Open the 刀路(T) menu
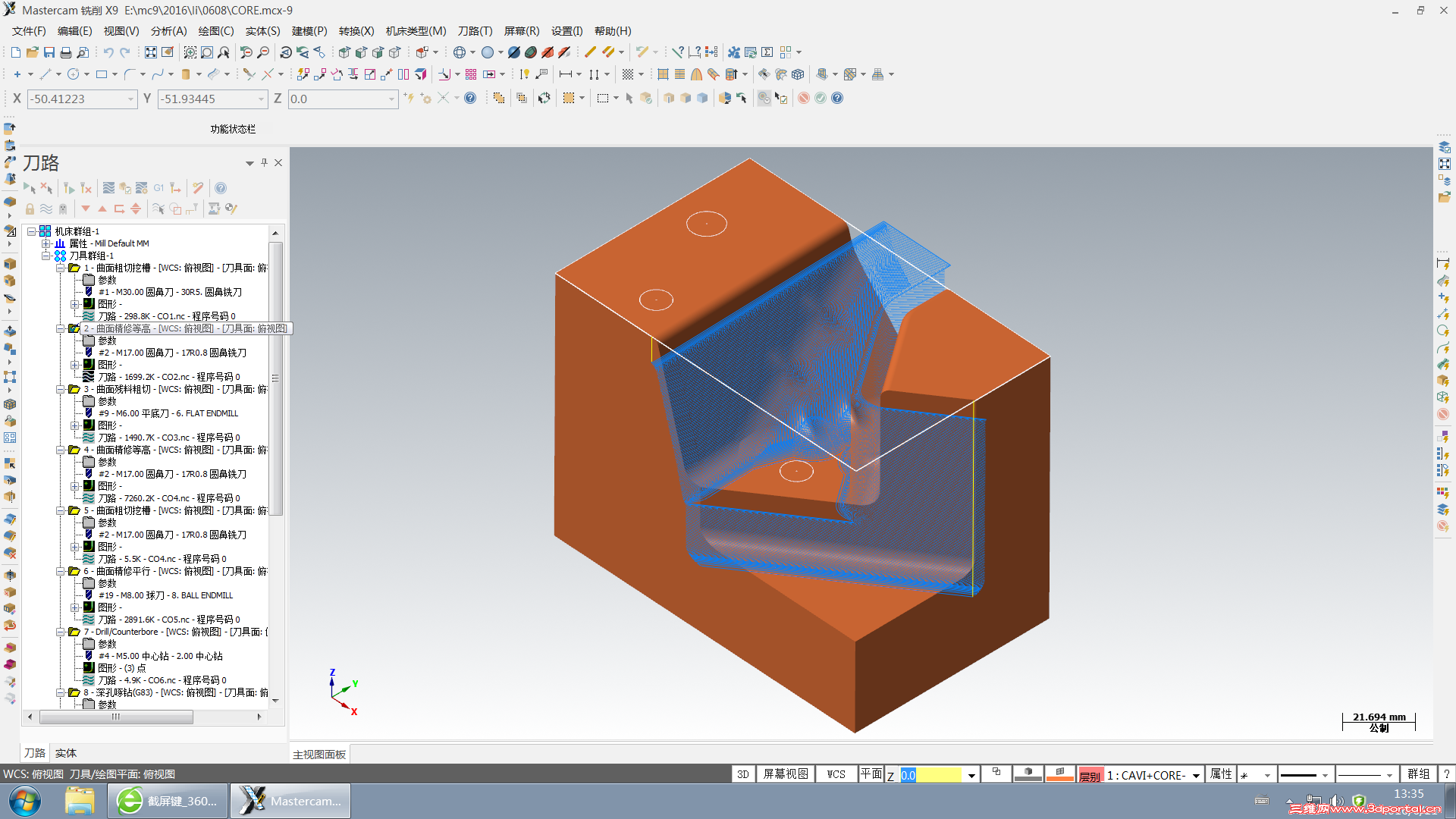Viewport: 1456px width, 819px height. coord(475,31)
